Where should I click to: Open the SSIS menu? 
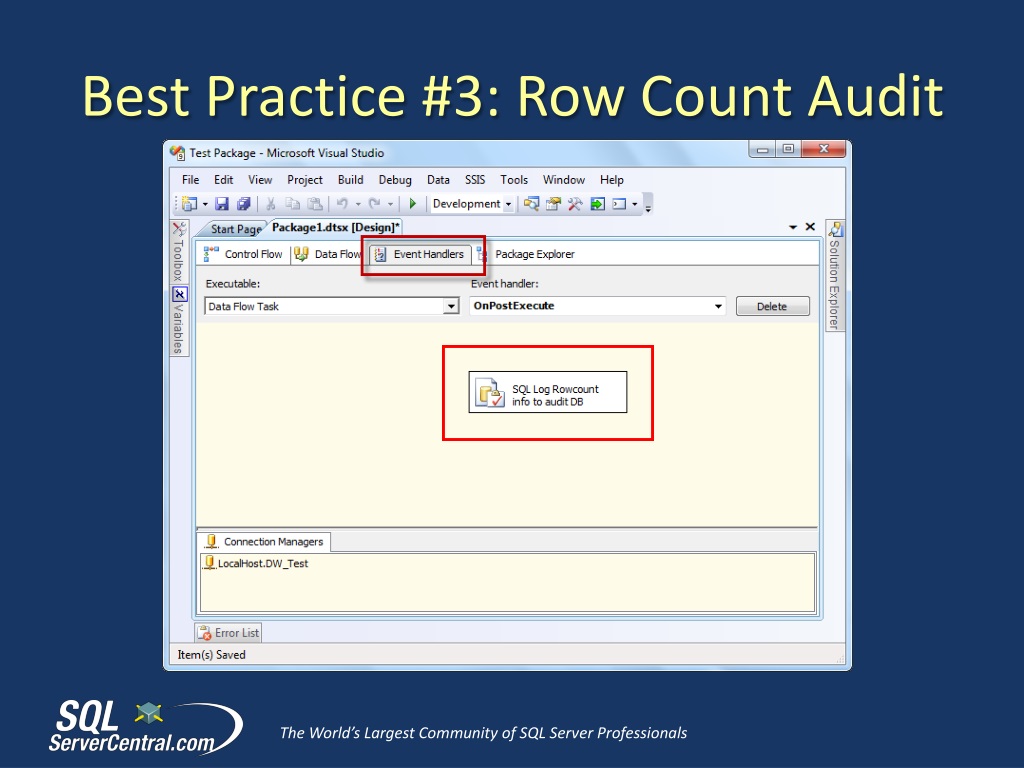[x=475, y=180]
